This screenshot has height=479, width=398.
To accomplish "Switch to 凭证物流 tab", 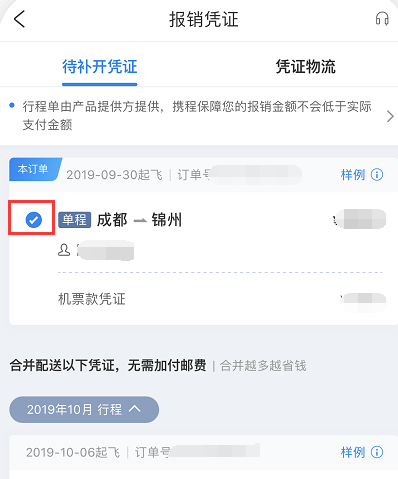I will [x=305, y=67].
